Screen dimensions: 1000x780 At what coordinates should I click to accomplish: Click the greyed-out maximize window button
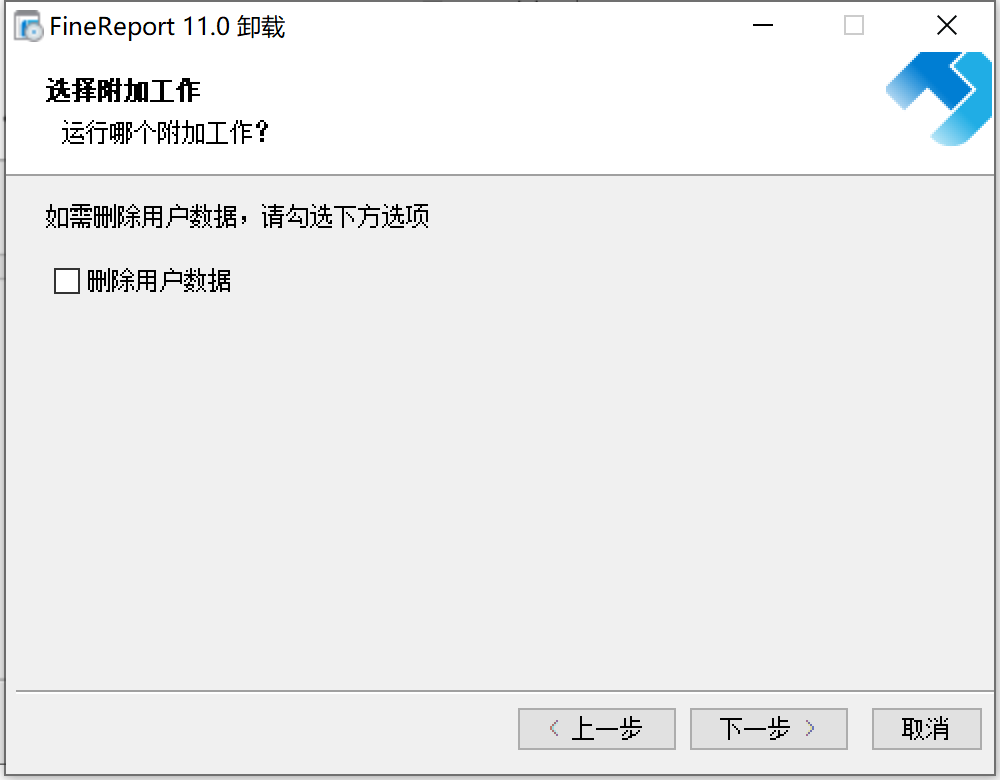click(x=854, y=26)
